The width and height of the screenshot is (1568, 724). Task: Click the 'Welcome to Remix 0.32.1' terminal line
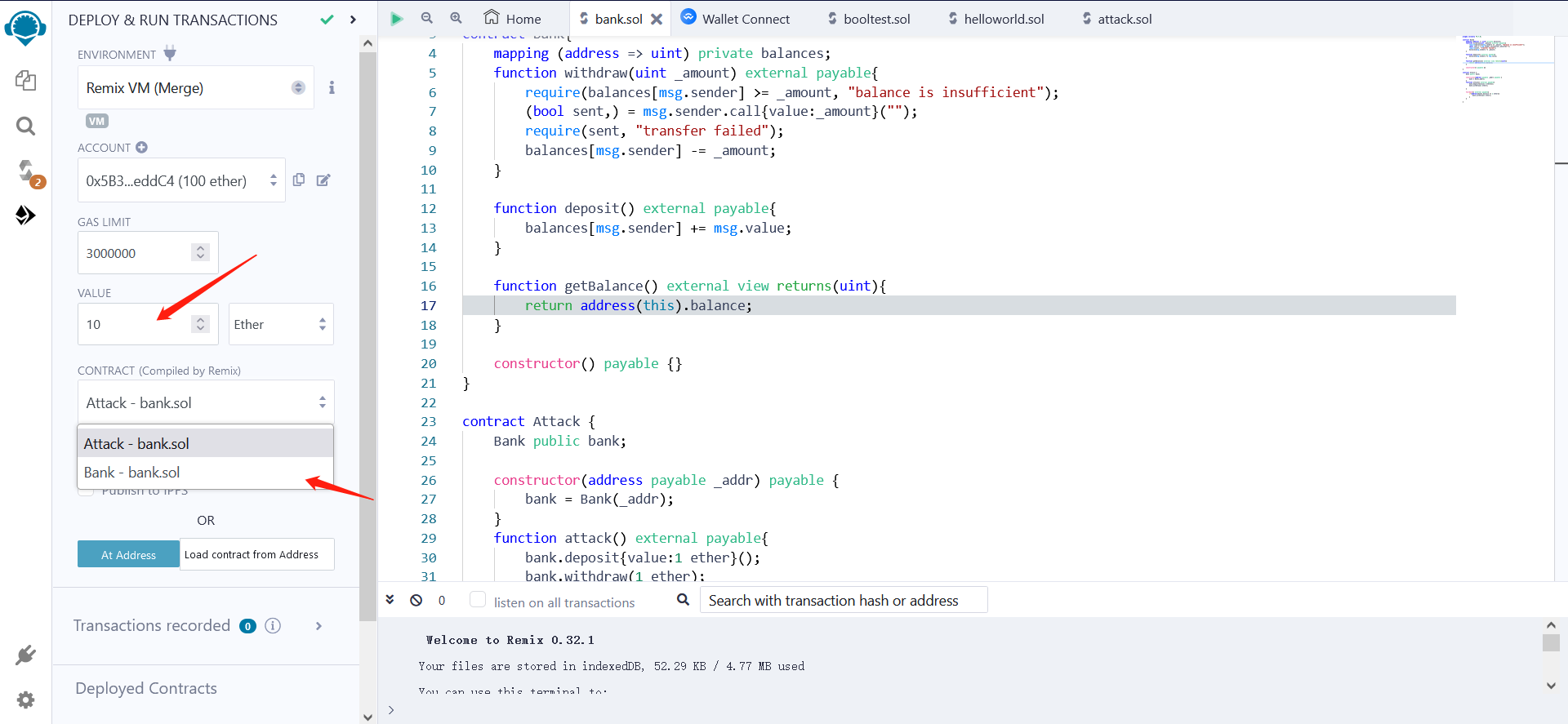click(510, 640)
